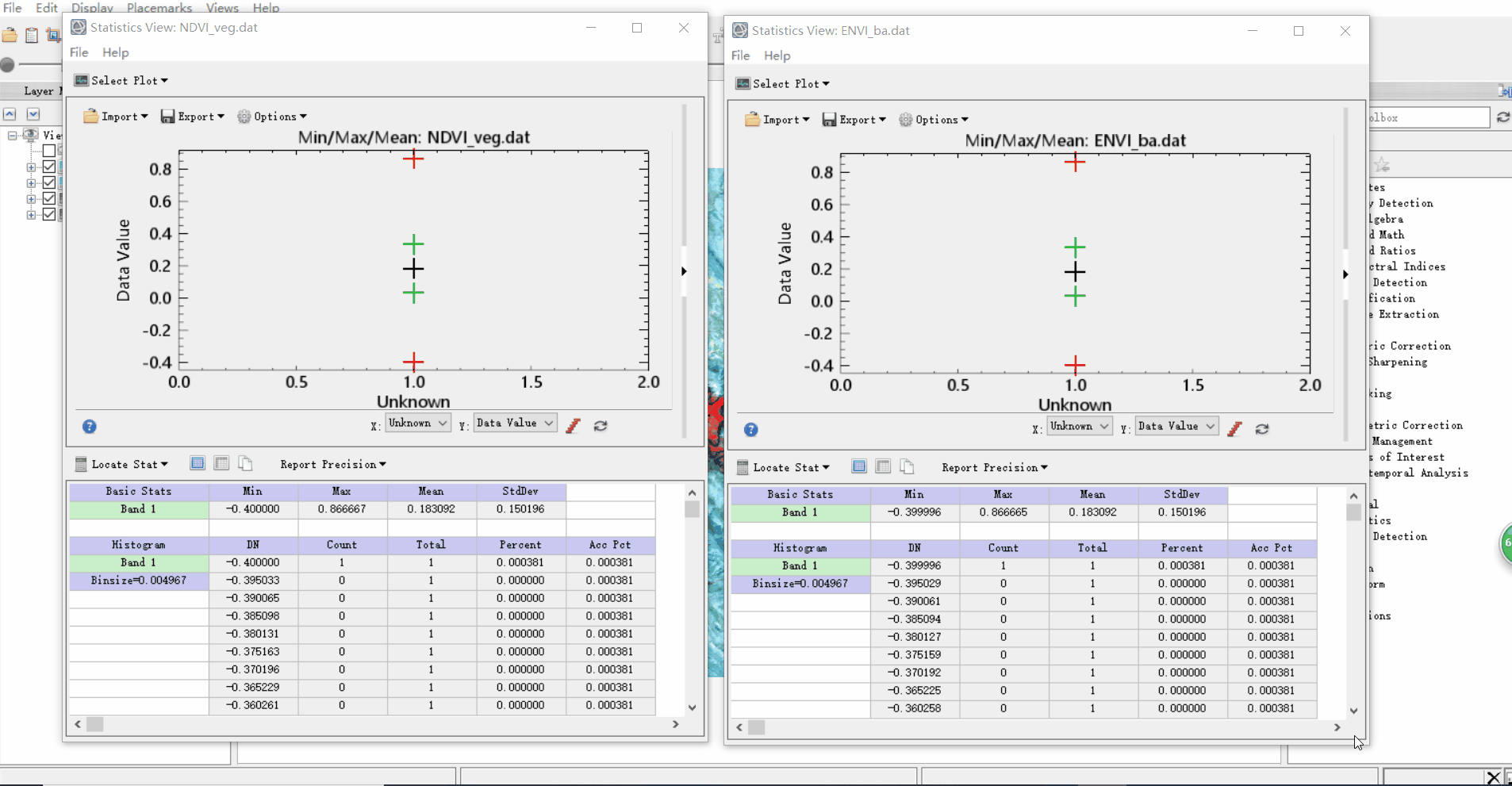Click help icon in NDVI_veg statistics window
The height and width of the screenshot is (786, 1512).
coord(90,427)
